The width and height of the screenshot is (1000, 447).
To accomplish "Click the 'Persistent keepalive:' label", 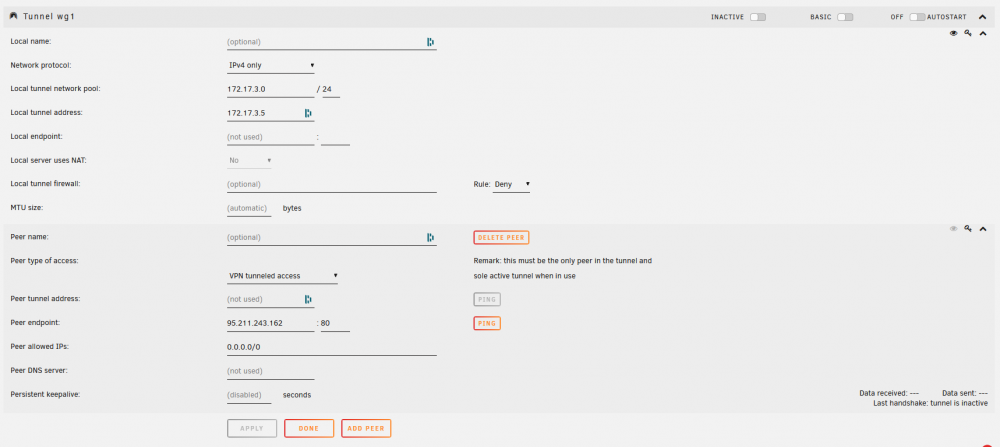I will [45, 395].
